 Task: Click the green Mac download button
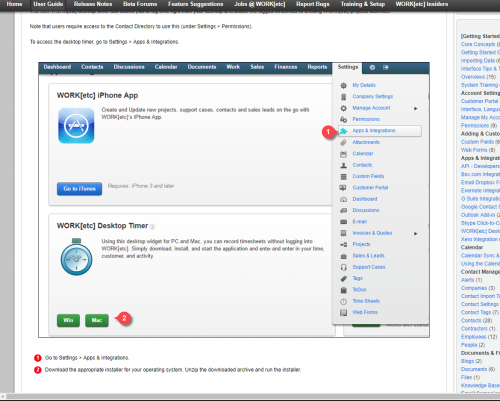[97, 320]
